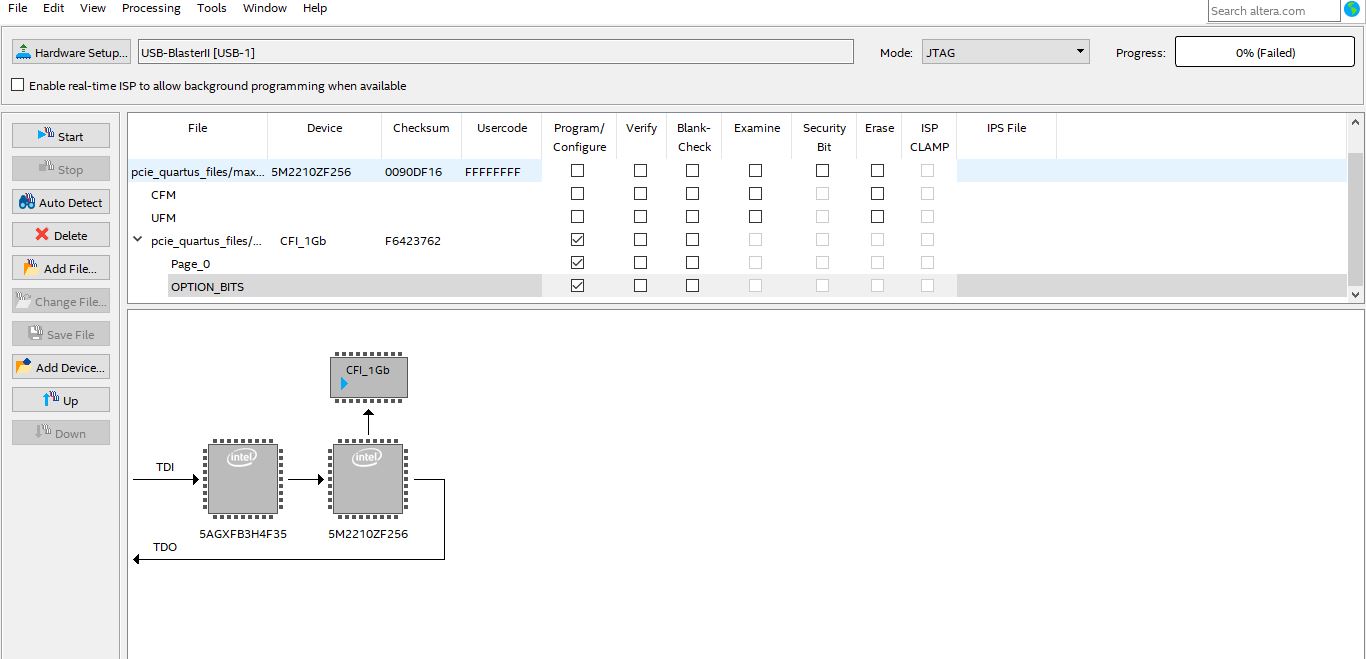Click the Progress bar showing 0% (Failed)

coord(1264,52)
